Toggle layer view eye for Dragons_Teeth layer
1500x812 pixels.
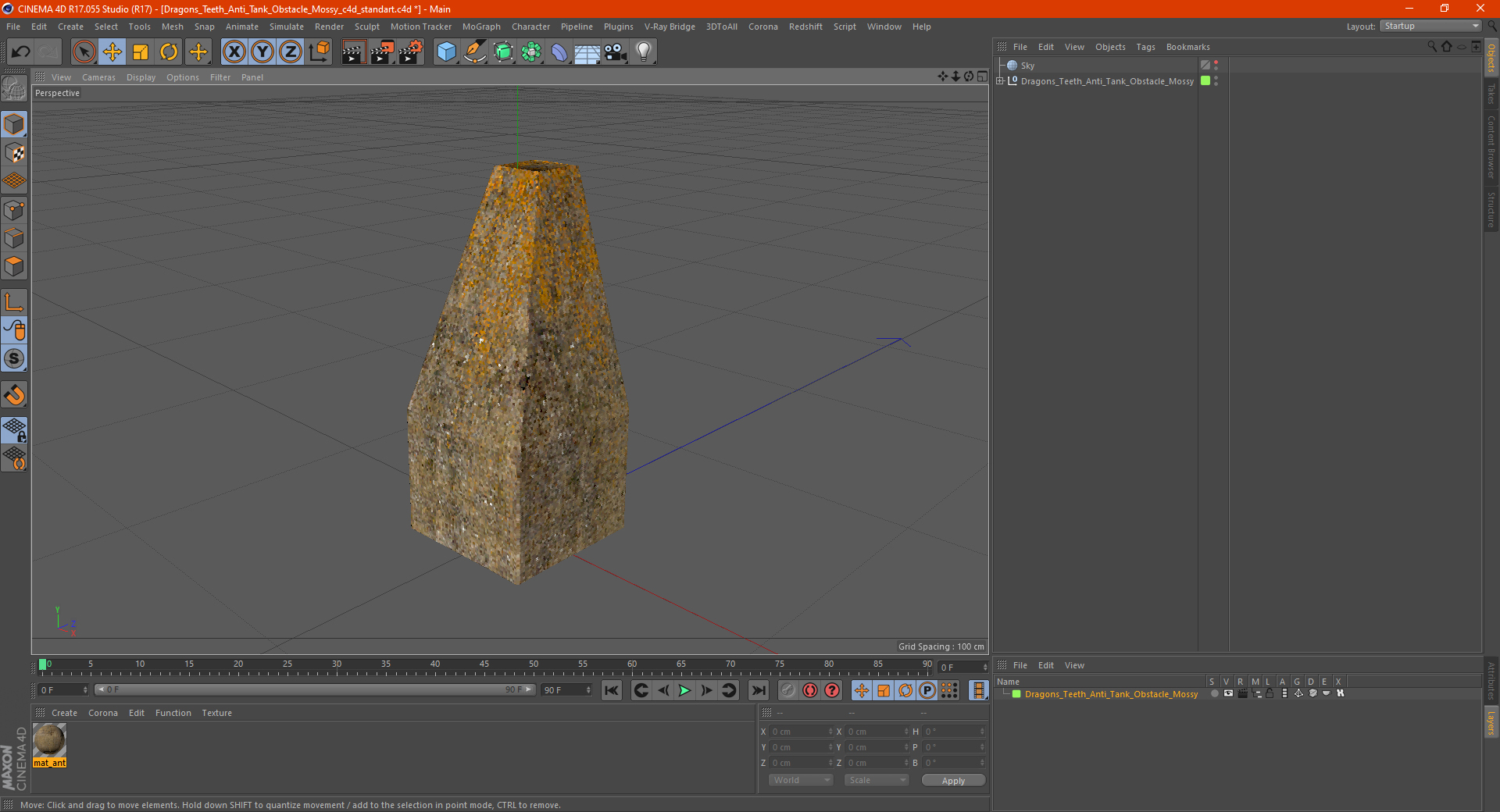tap(1228, 693)
